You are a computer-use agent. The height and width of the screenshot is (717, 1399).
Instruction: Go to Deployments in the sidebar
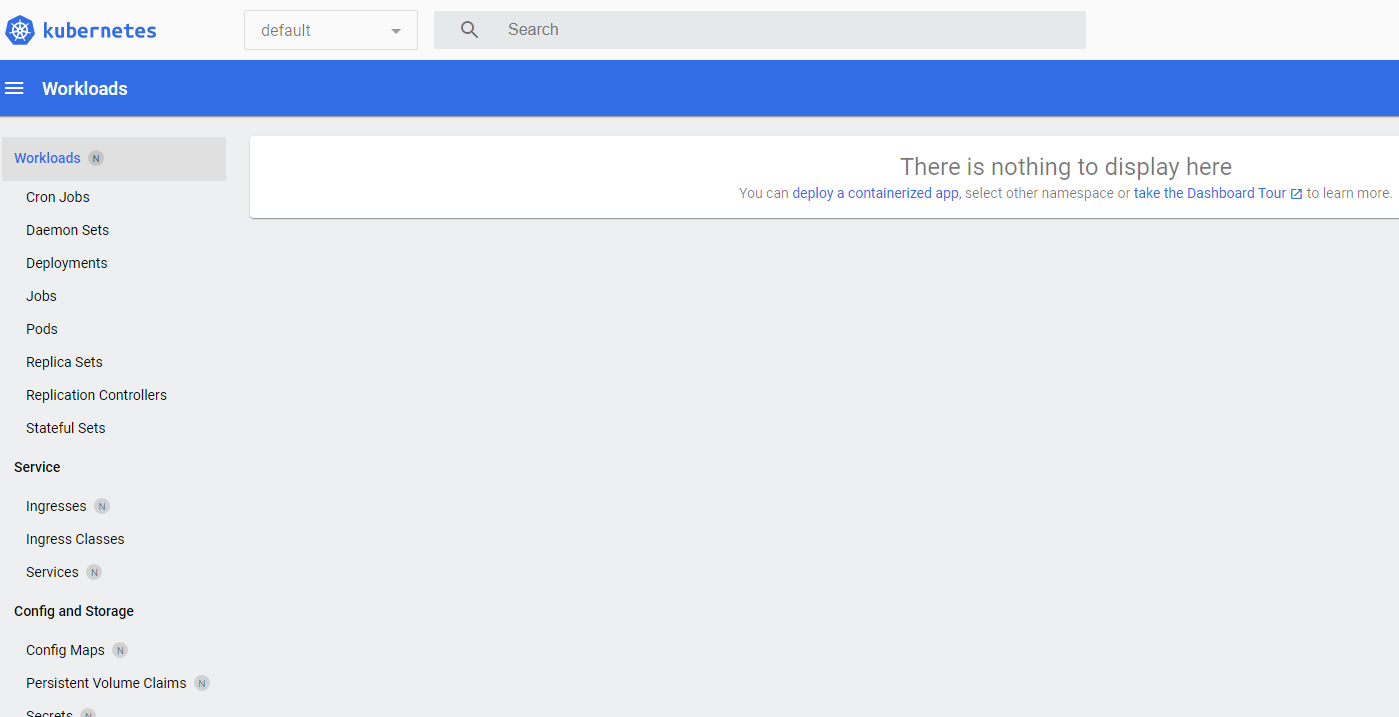pyautogui.click(x=67, y=263)
